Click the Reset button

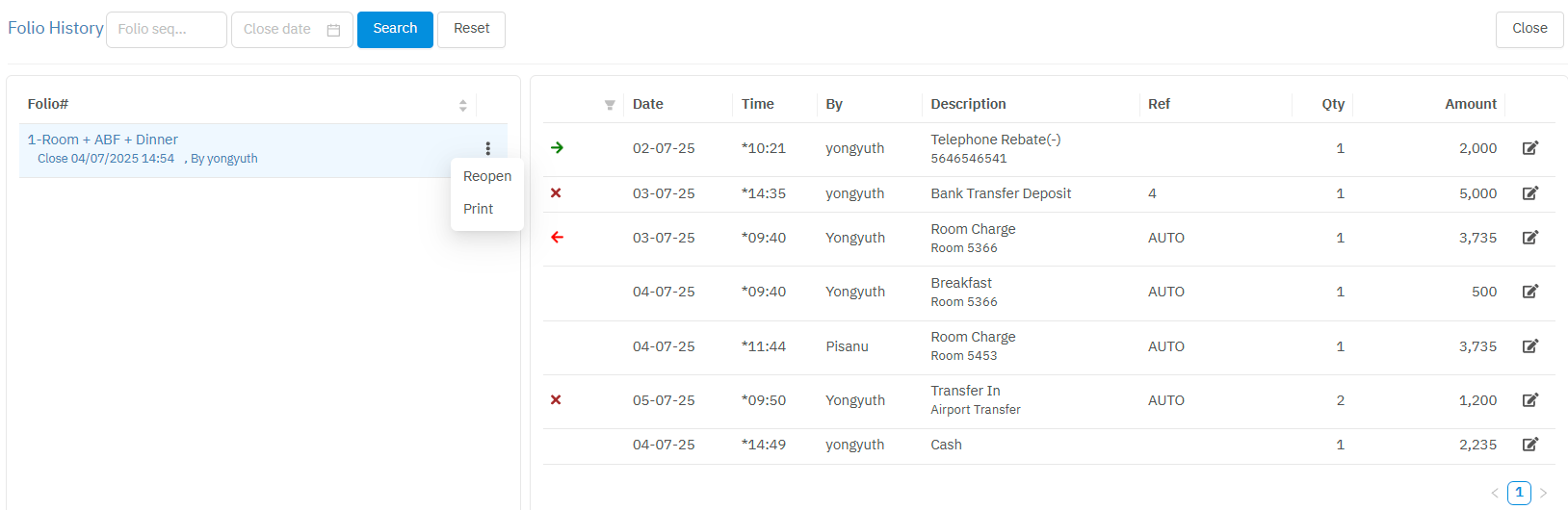click(471, 29)
